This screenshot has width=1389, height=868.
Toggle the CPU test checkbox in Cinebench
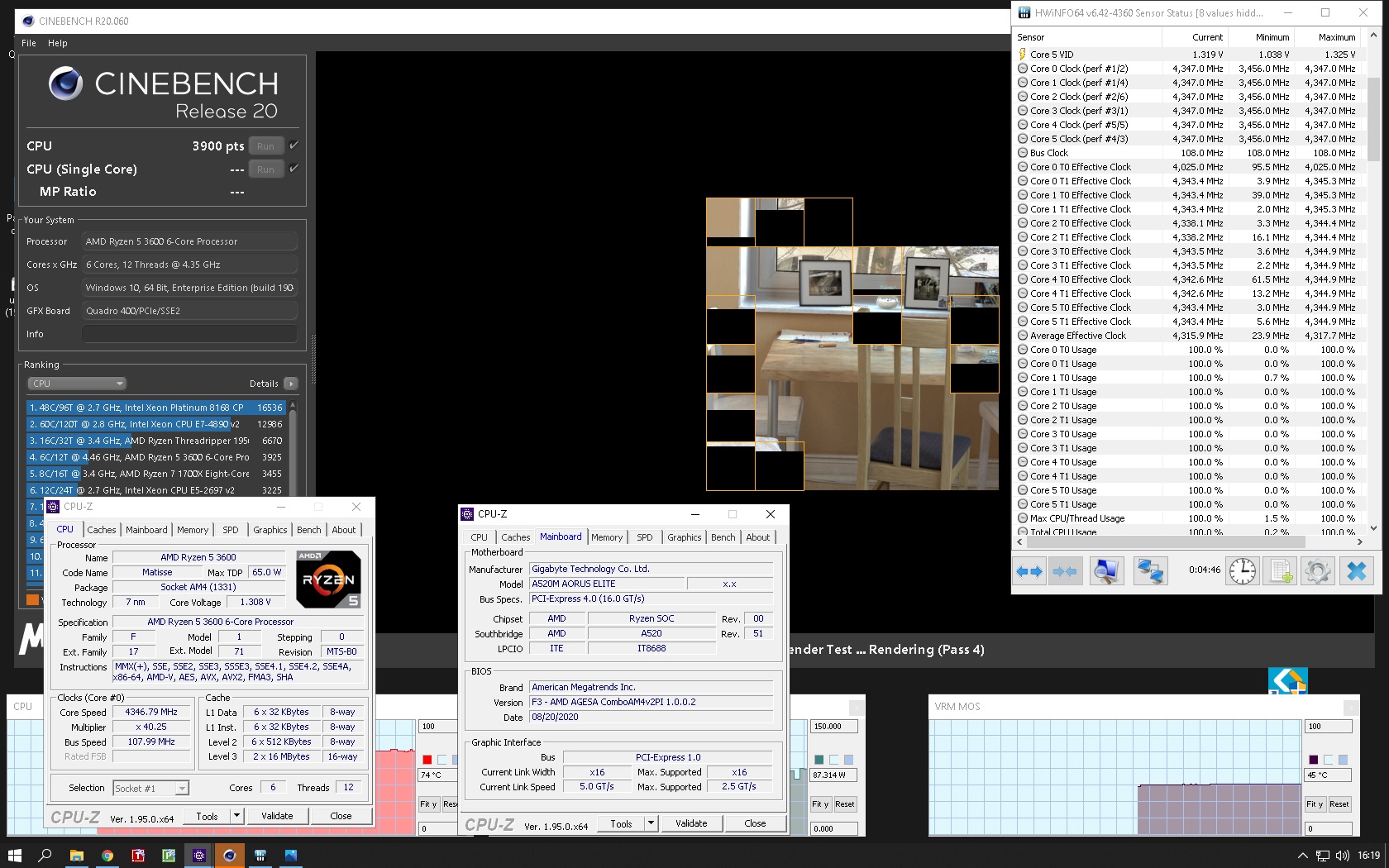[294, 145]
